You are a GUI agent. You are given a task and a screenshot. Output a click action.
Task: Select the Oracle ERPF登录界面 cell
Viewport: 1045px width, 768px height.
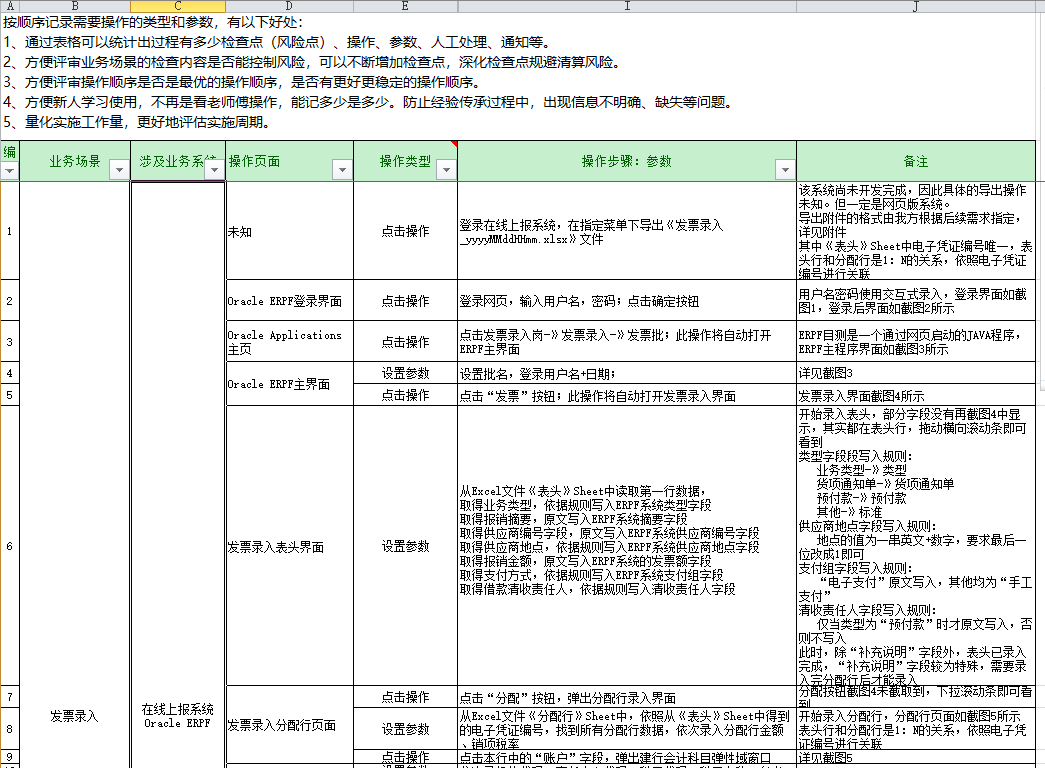[289, 301]
